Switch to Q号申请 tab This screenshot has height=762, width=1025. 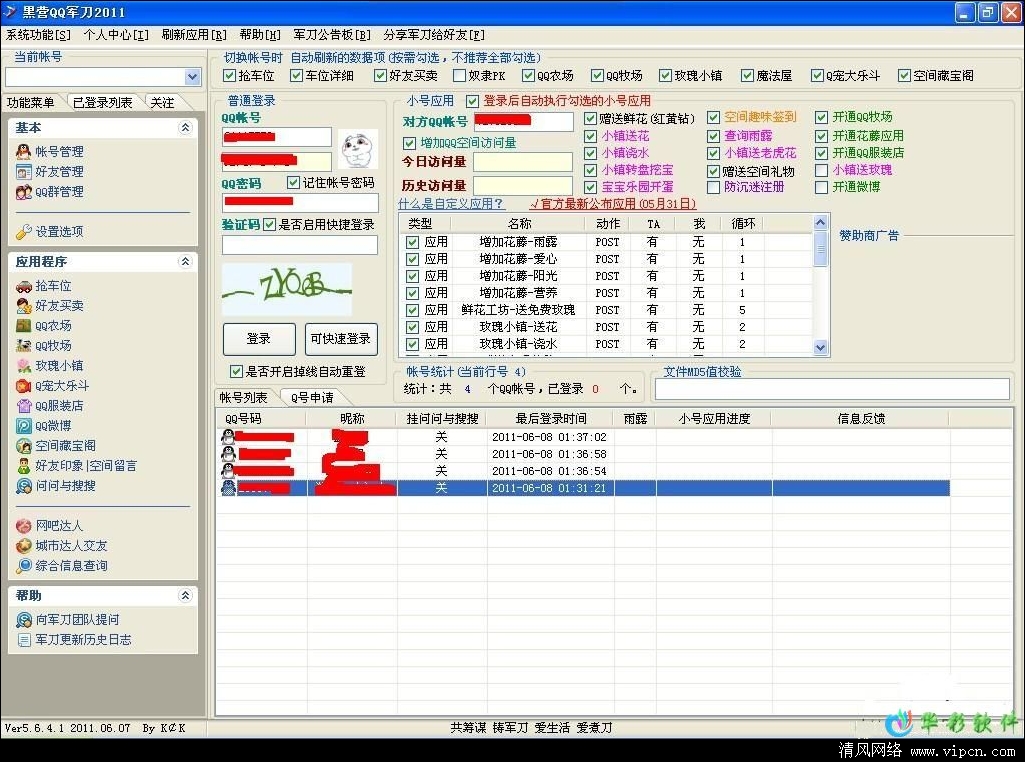coord(312,397)
